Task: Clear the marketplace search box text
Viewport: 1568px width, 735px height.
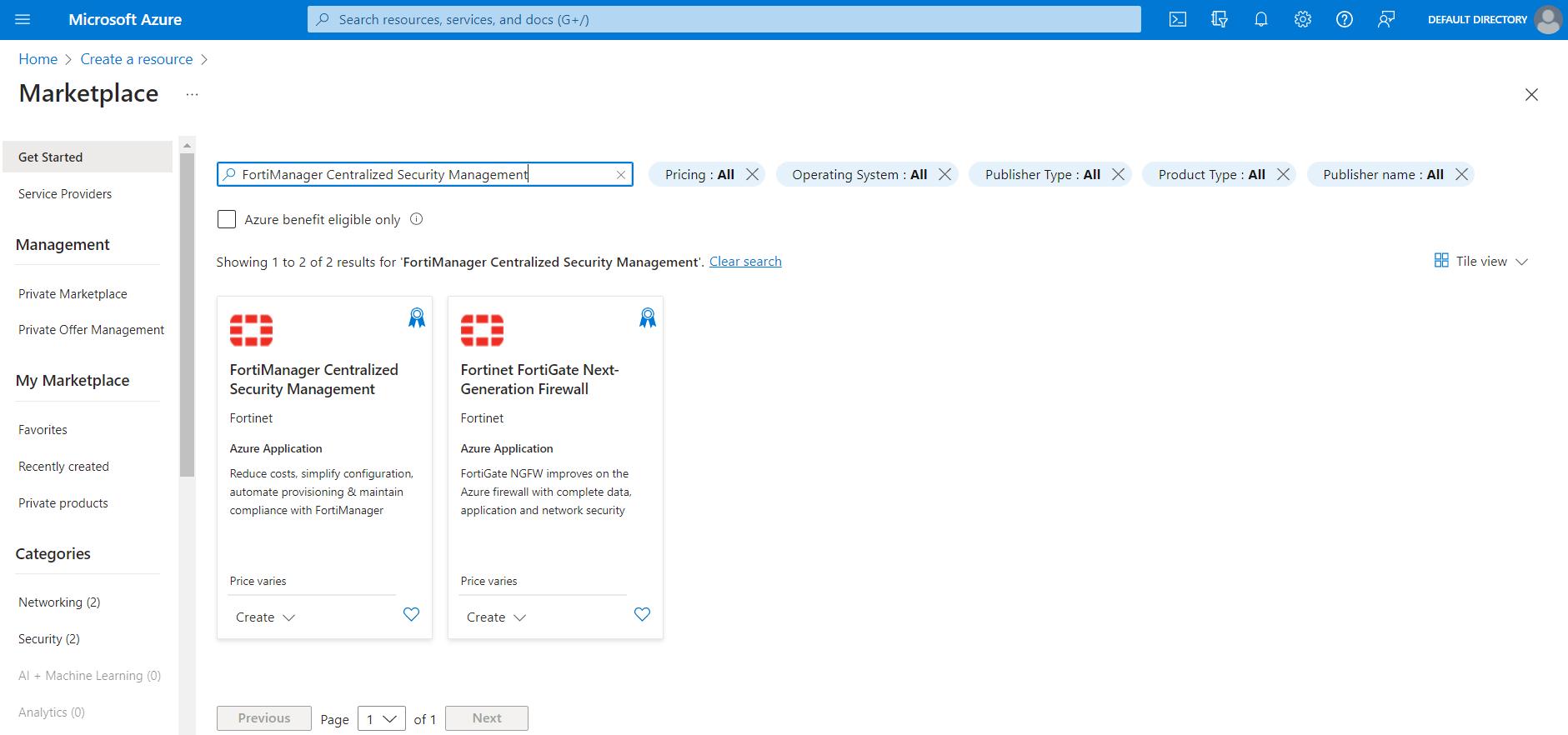Action: coord(621,174)
